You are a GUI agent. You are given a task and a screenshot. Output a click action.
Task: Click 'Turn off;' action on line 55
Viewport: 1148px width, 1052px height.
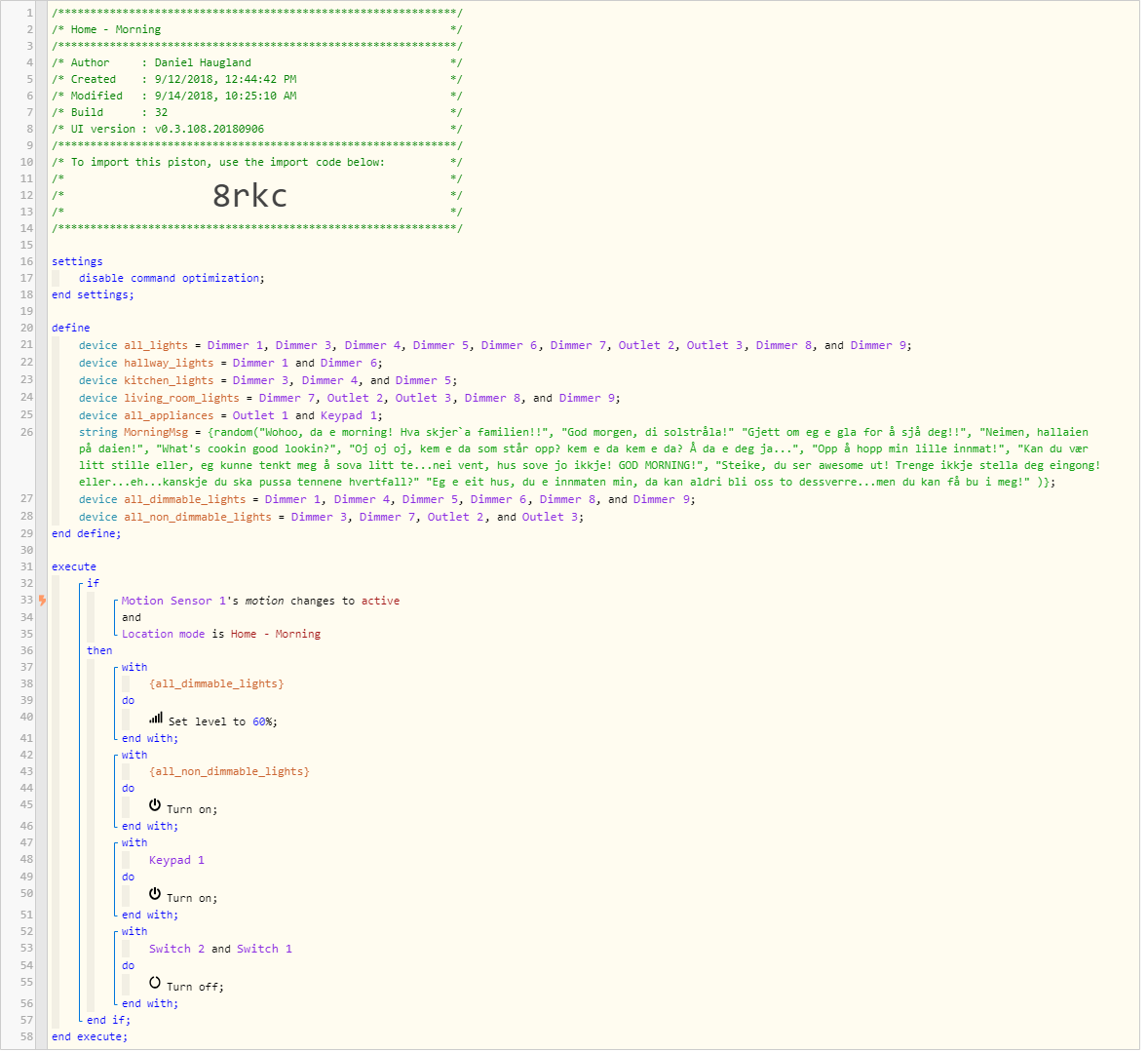195,989
